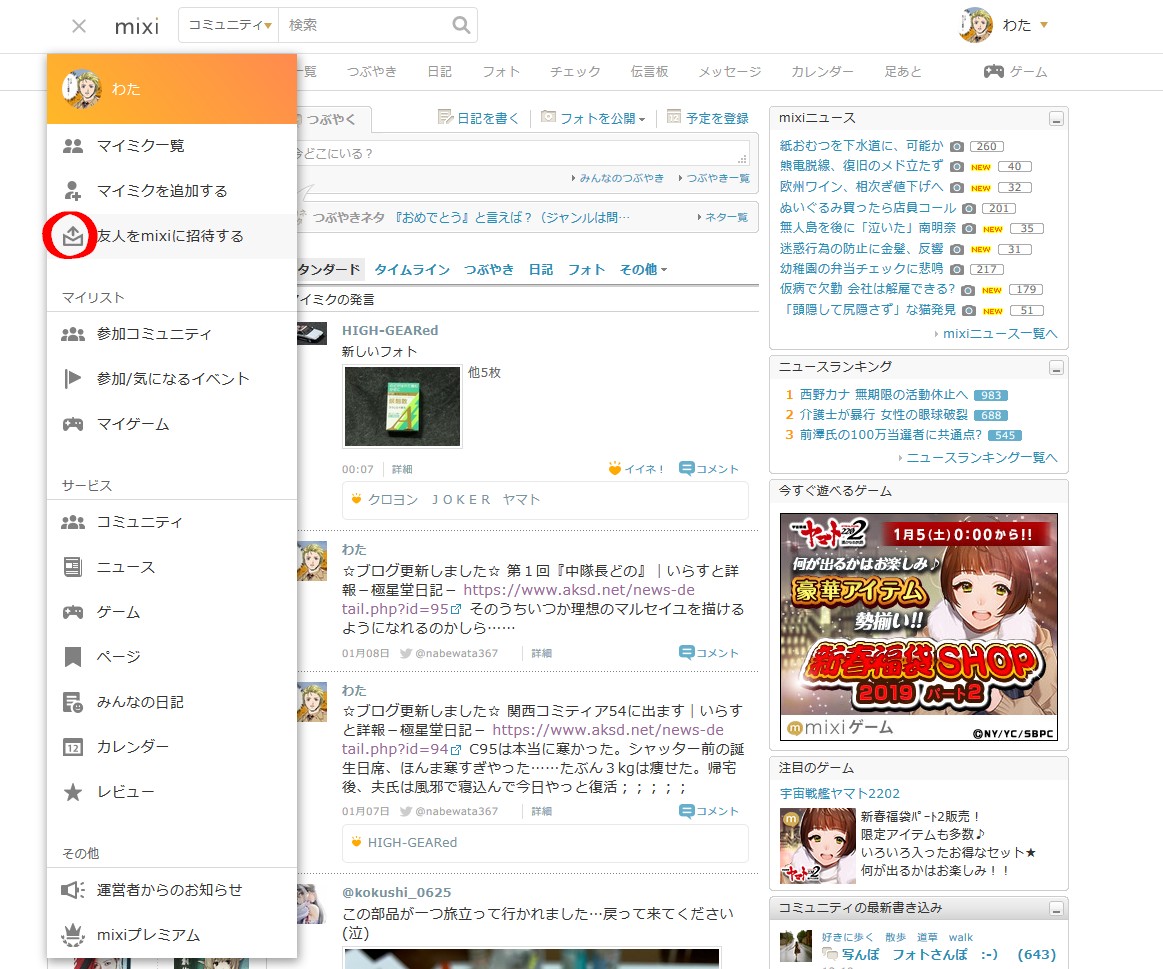
Task: Click the 日記を書く pencil icon
Action: (445, 117)
